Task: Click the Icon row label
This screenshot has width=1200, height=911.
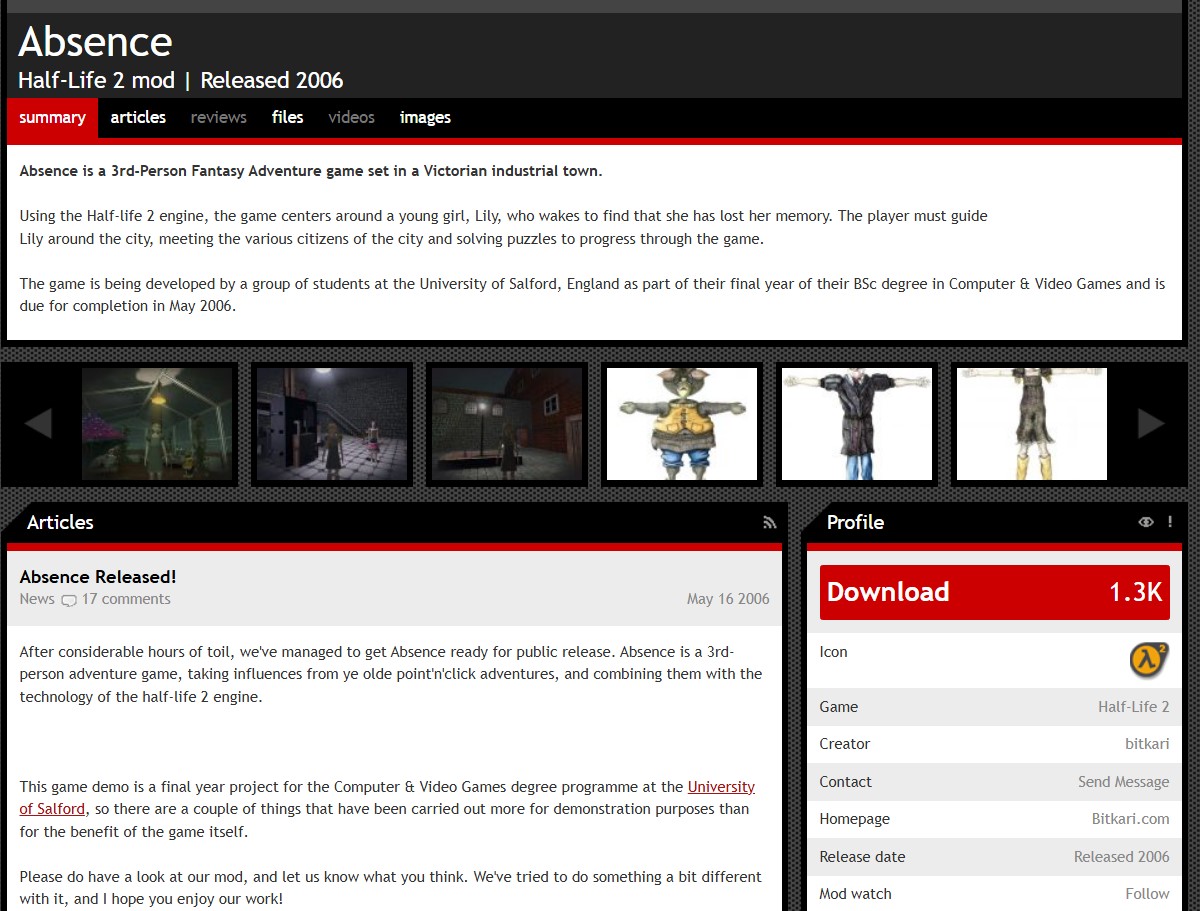Action: point(833,652)
